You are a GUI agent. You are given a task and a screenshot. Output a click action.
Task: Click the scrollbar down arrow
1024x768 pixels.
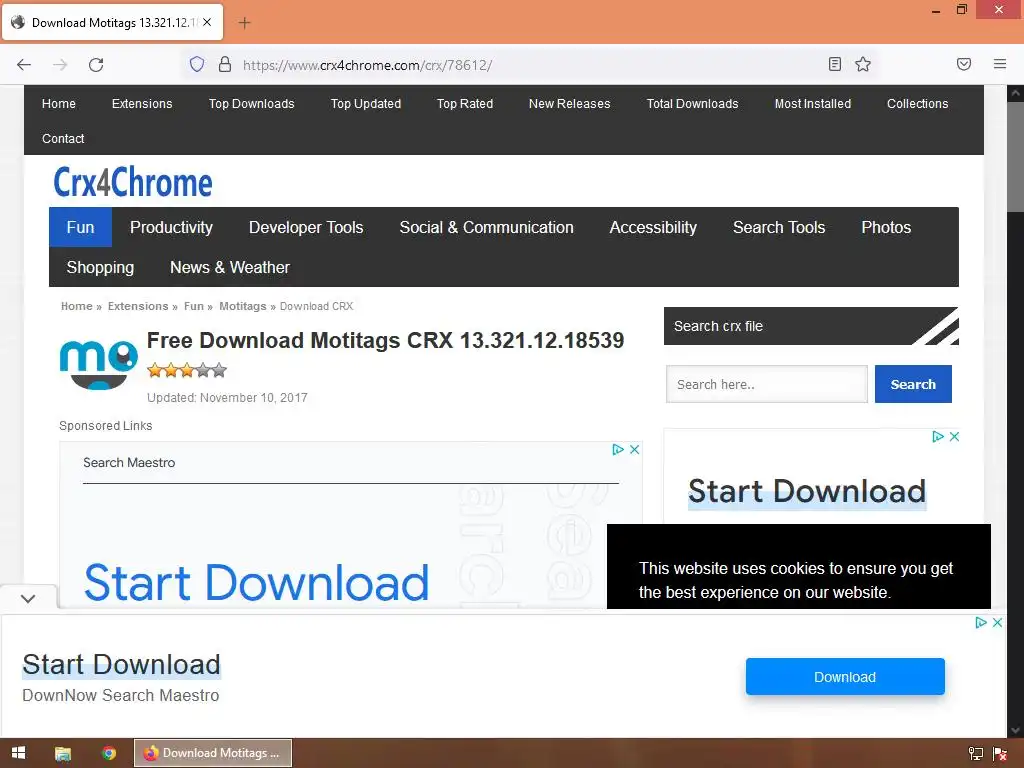point(1016,730)
